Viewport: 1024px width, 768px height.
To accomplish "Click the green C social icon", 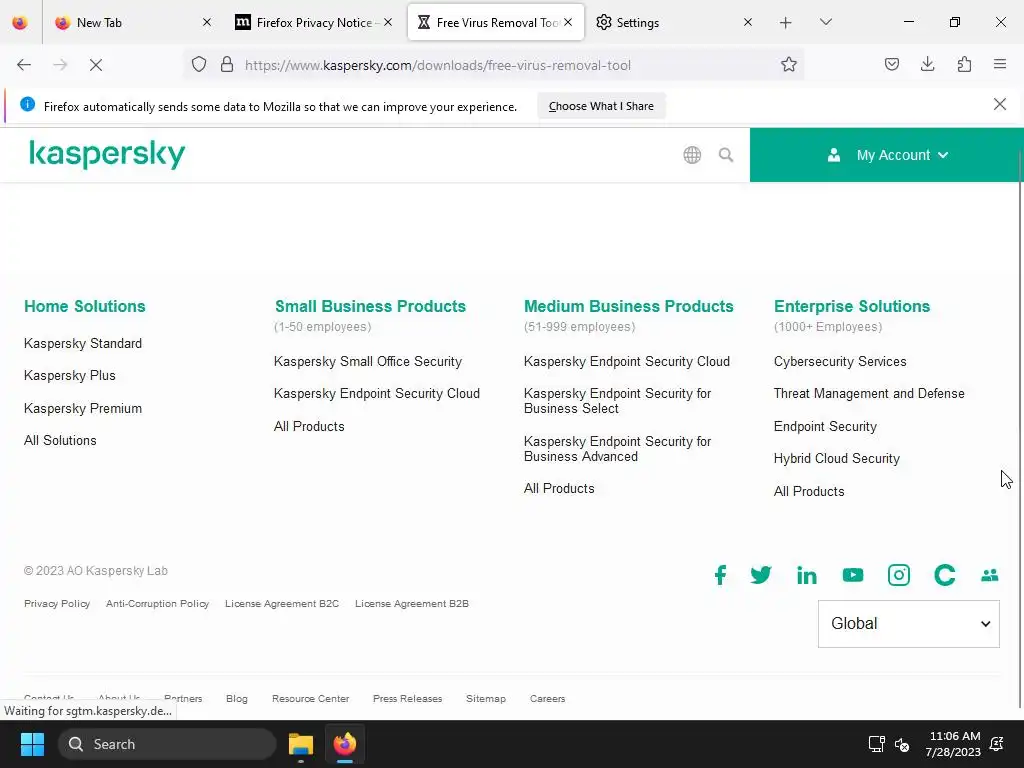I will (944, 575).
